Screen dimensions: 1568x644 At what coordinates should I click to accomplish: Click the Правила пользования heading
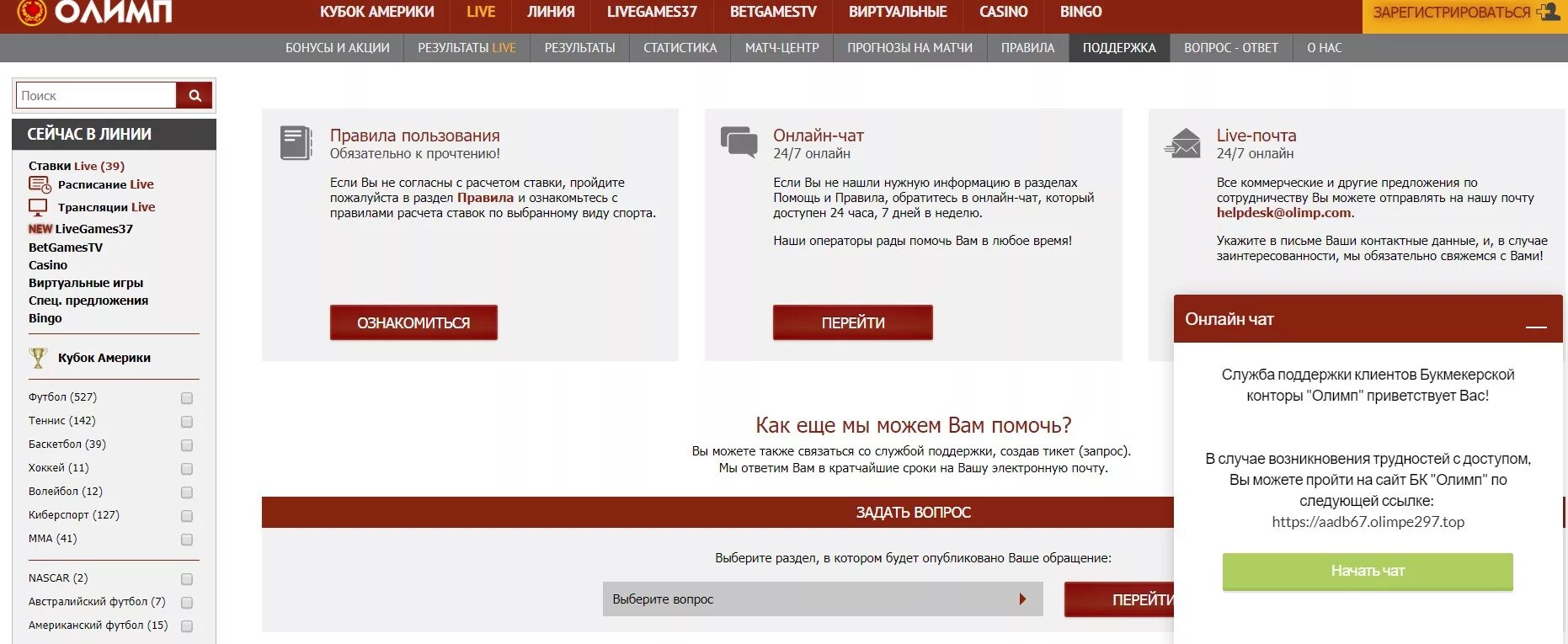click(x=414, y=136)
